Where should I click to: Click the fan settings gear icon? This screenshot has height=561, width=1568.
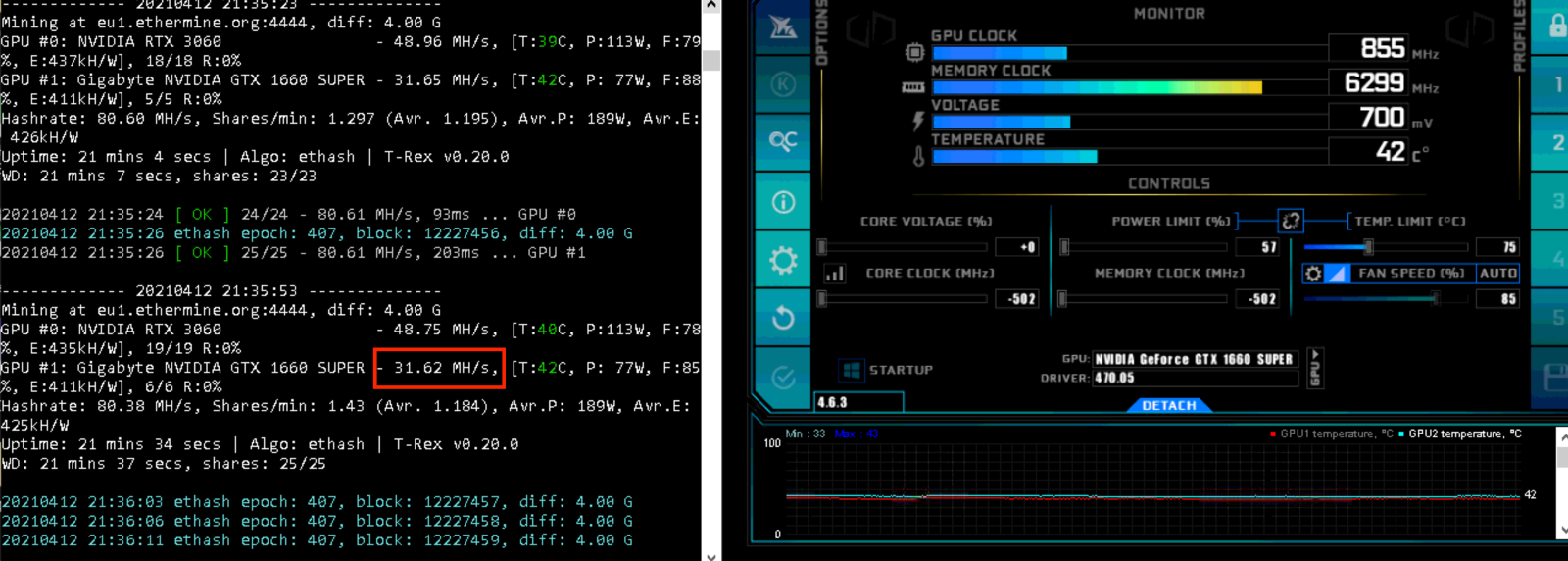[1313, 274]
